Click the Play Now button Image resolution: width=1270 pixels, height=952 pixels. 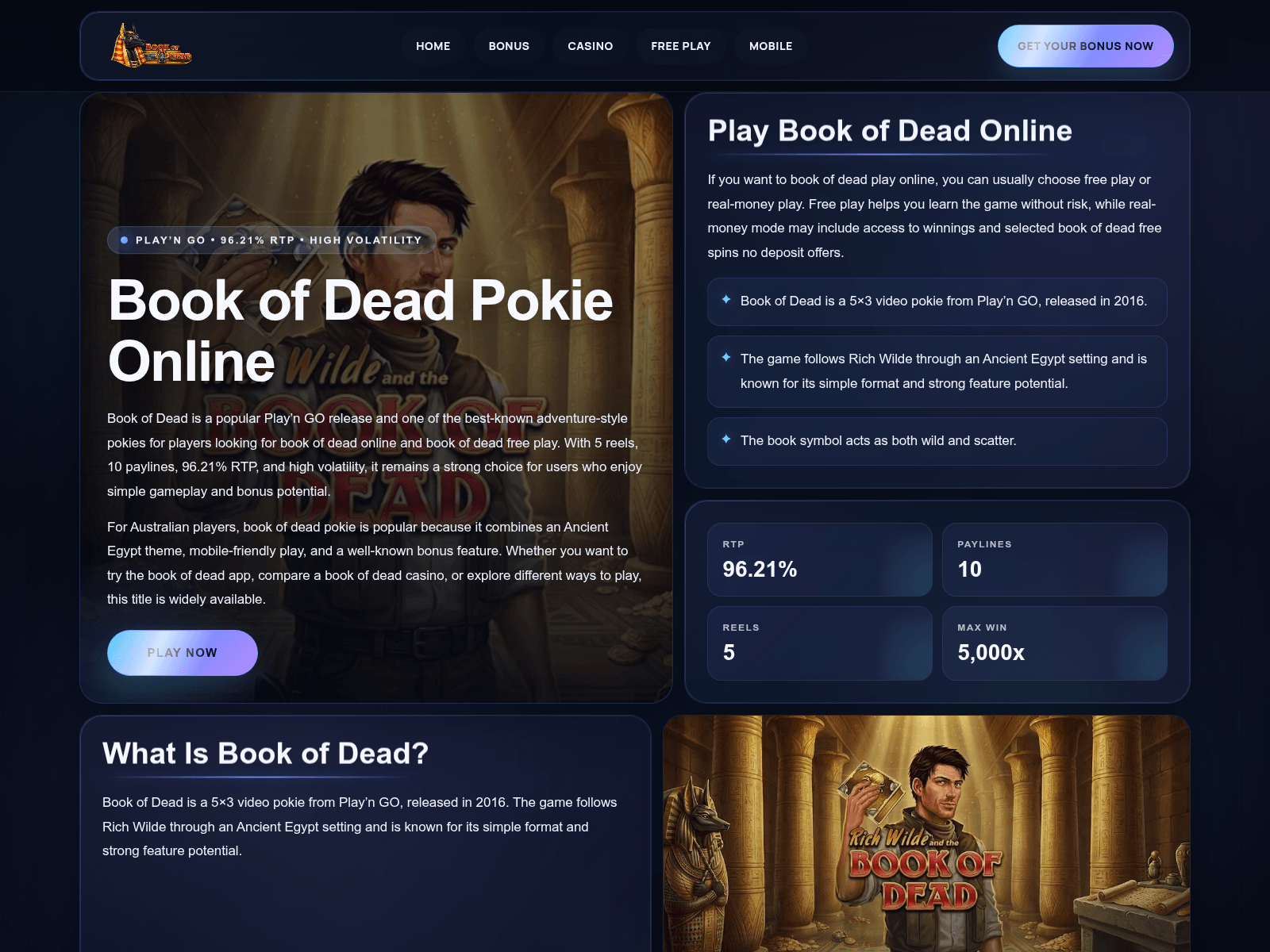tap(183, 653)
